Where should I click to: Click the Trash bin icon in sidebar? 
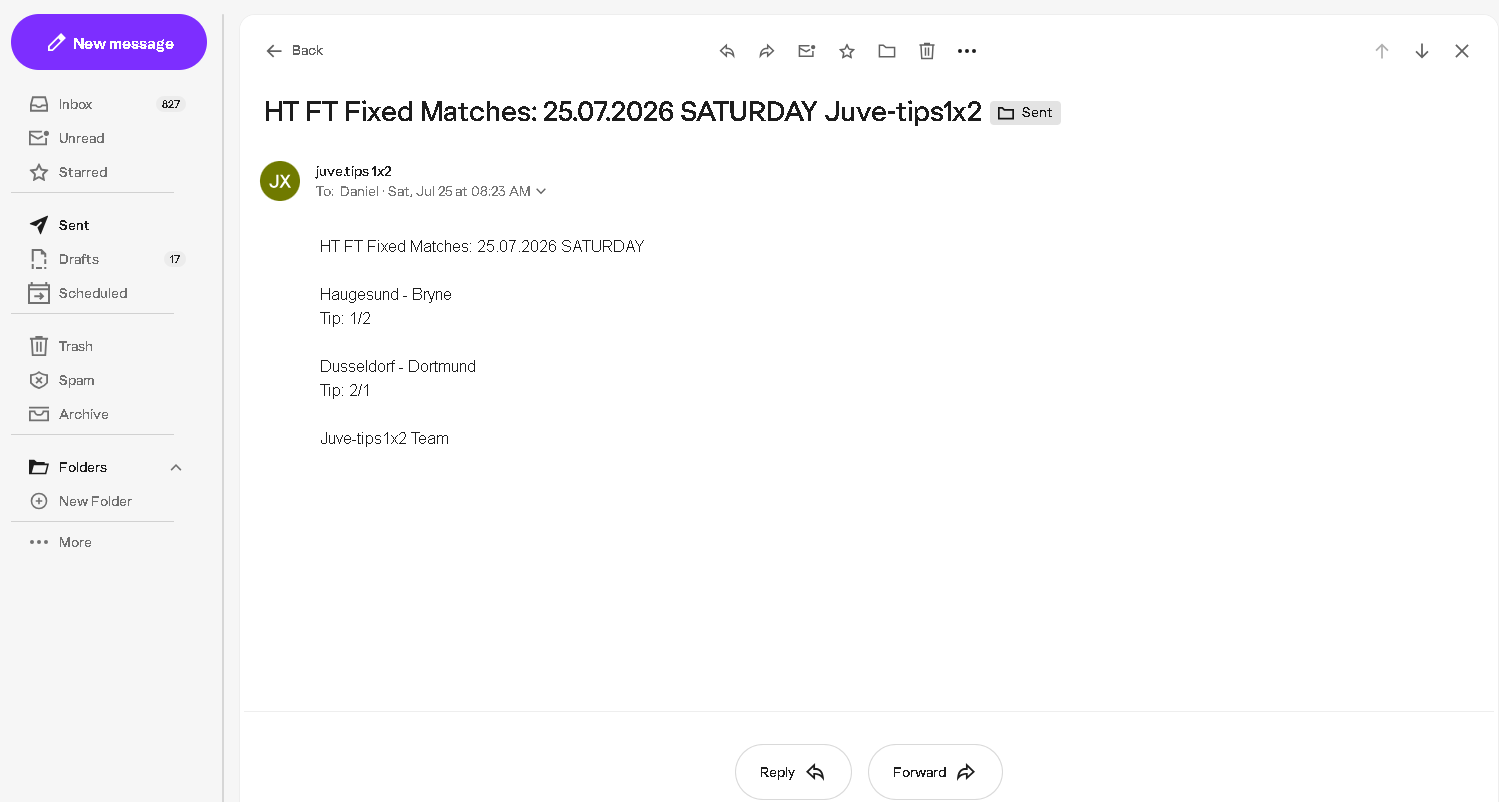pyautogui.click(x=39, y=346)
